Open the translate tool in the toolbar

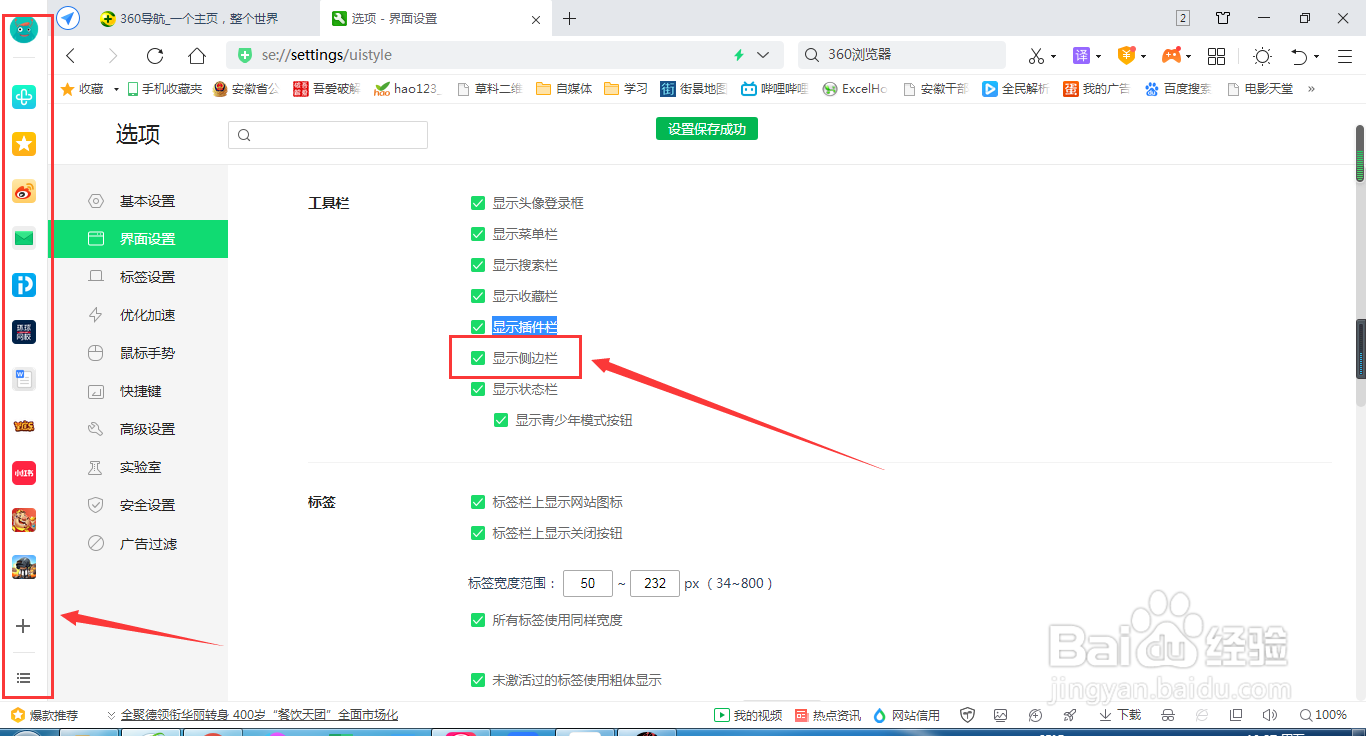point(1082,56)
